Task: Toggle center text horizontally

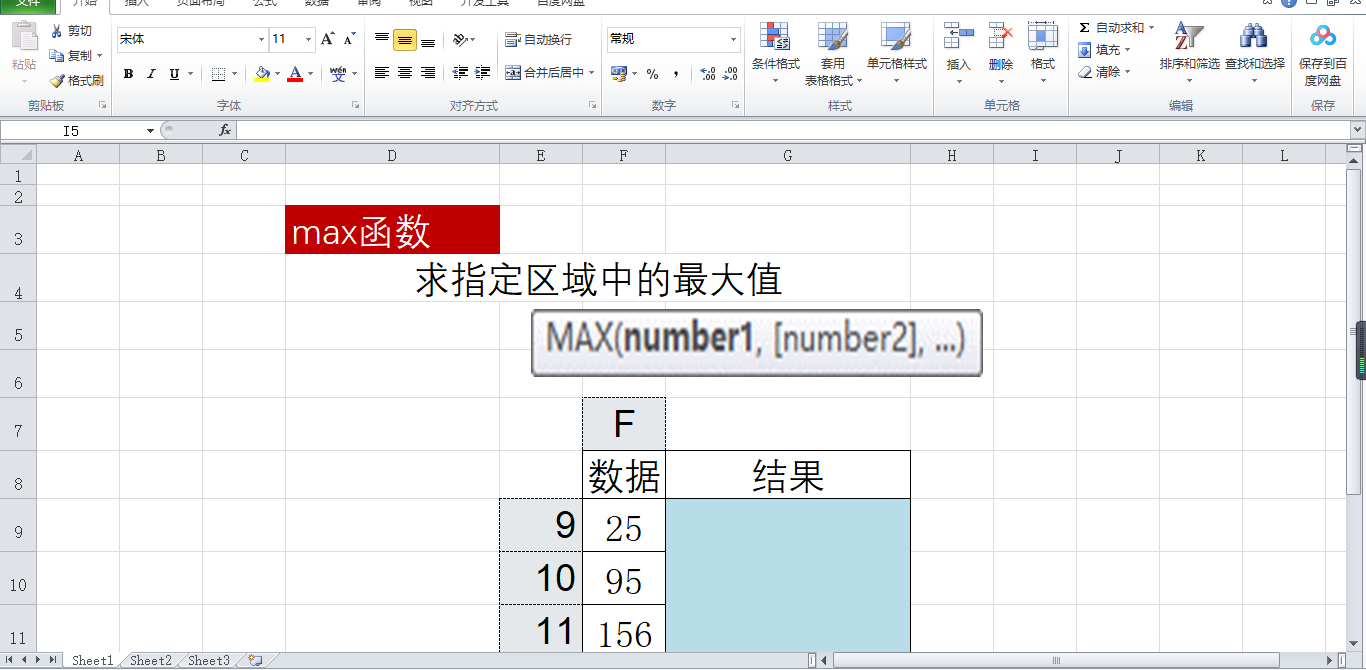Action: (405, 73)
